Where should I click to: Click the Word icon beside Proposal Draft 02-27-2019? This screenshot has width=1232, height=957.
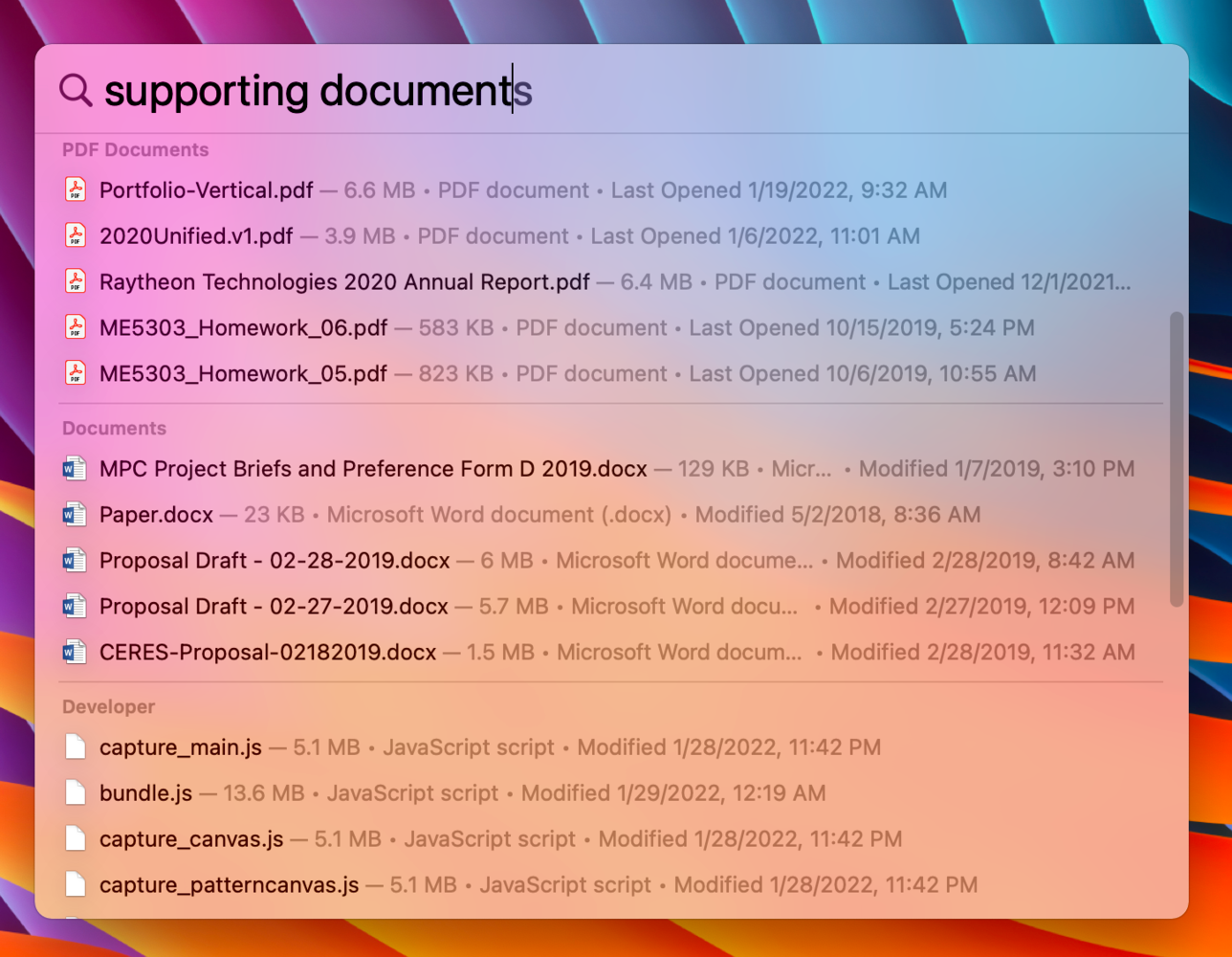point(75,606)
